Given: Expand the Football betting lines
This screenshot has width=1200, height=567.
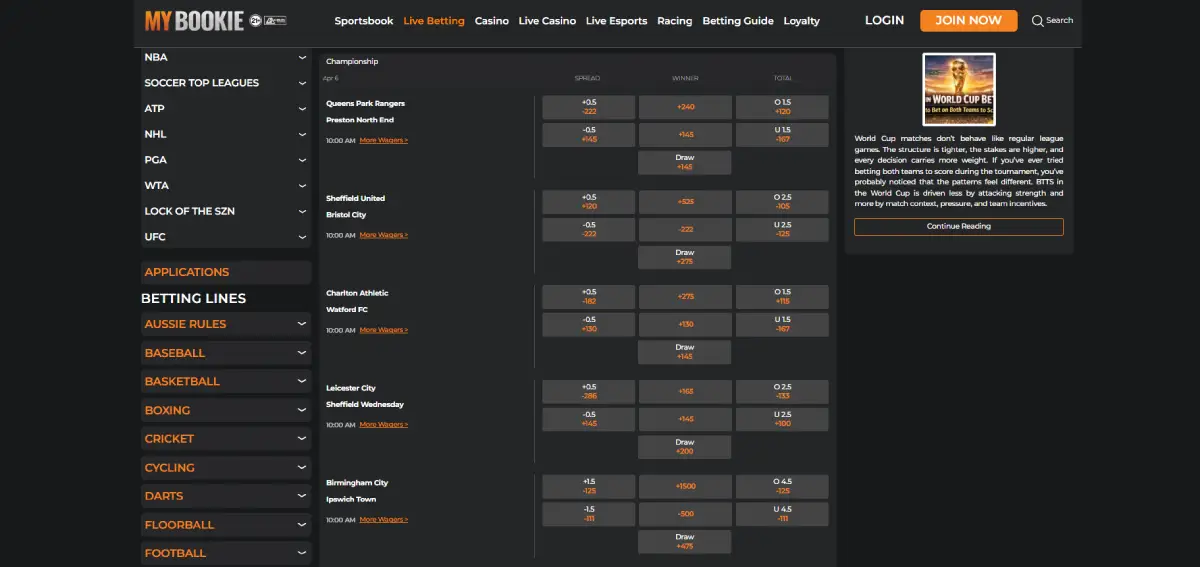Looking at the screenshot, I should pyautogui.click(x=226, y=553).
